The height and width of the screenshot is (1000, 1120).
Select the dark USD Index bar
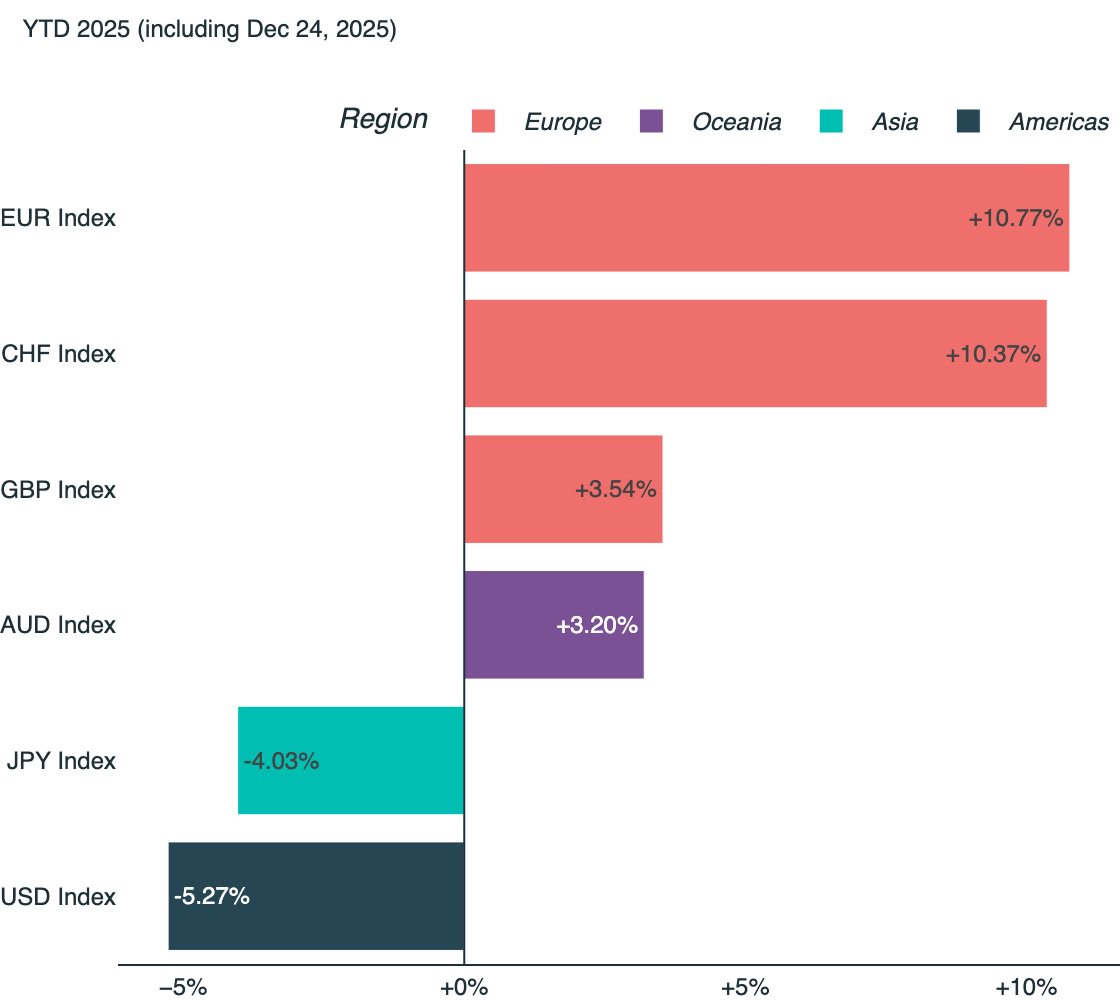point(316,896)
